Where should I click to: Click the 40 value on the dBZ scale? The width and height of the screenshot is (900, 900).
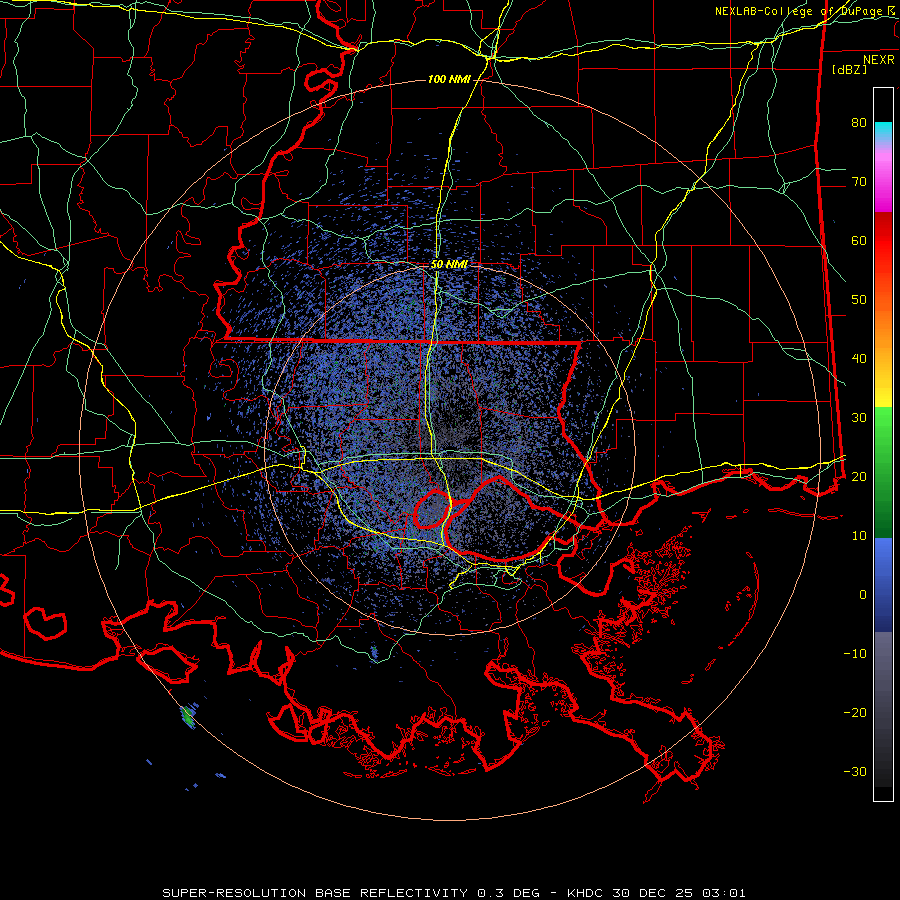coord(859,359)
